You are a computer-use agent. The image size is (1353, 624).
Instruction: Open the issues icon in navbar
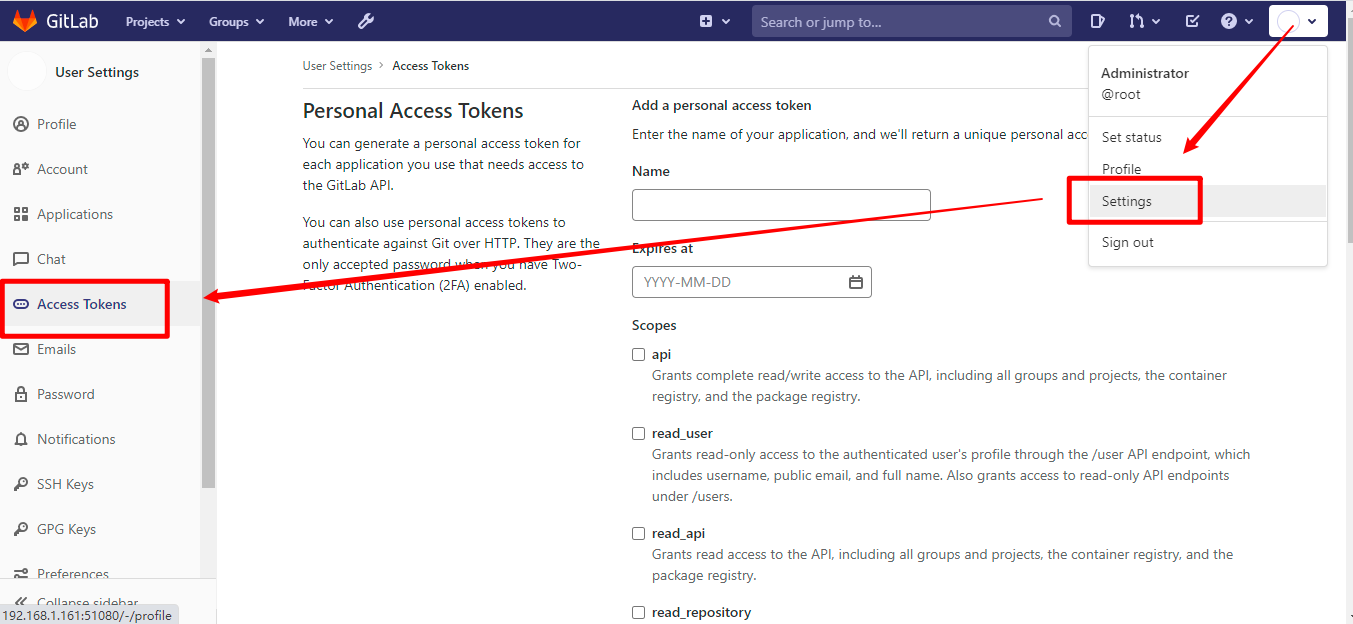(1097, 21)
